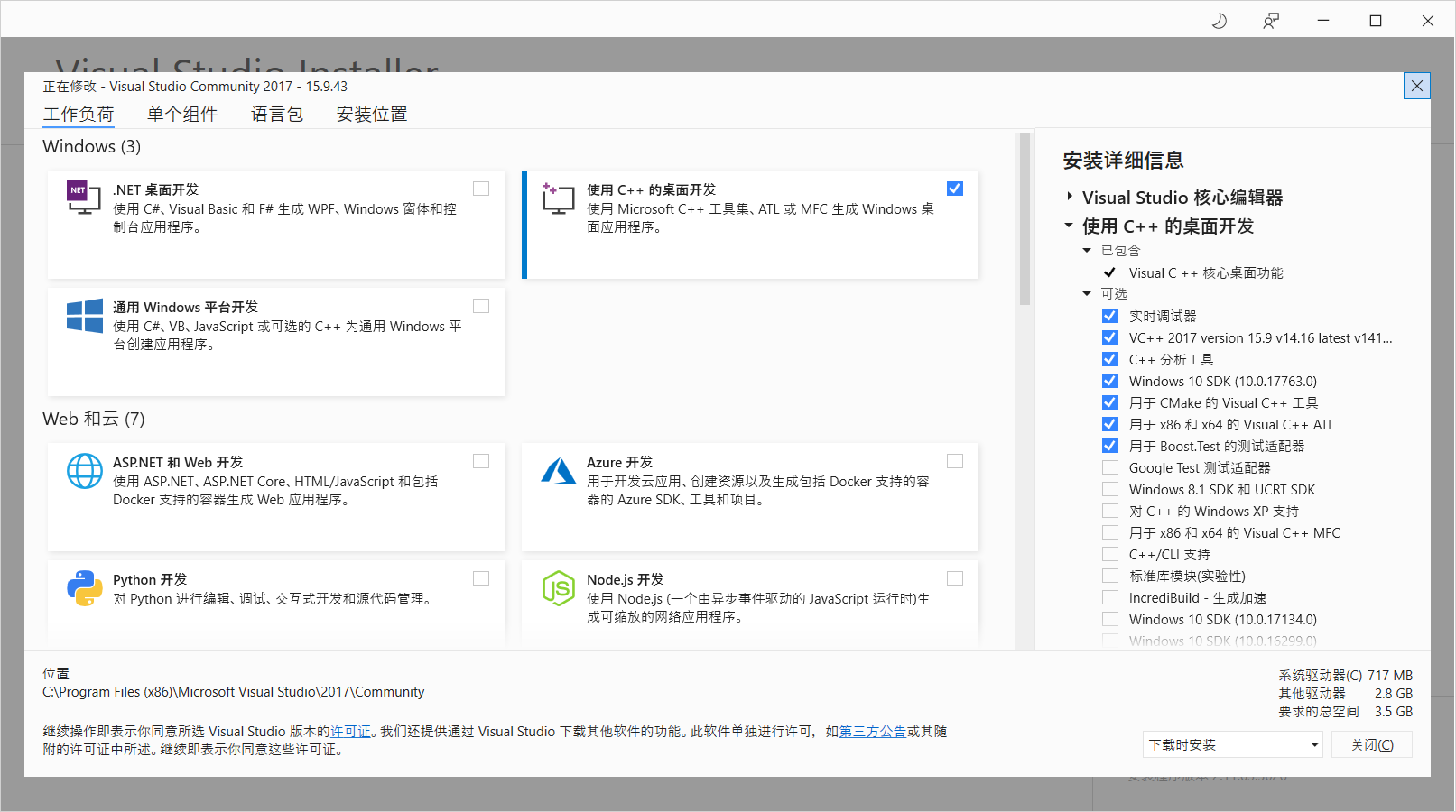
Task: Click the Node.js 开发 green icon
Action: point(559,588)
